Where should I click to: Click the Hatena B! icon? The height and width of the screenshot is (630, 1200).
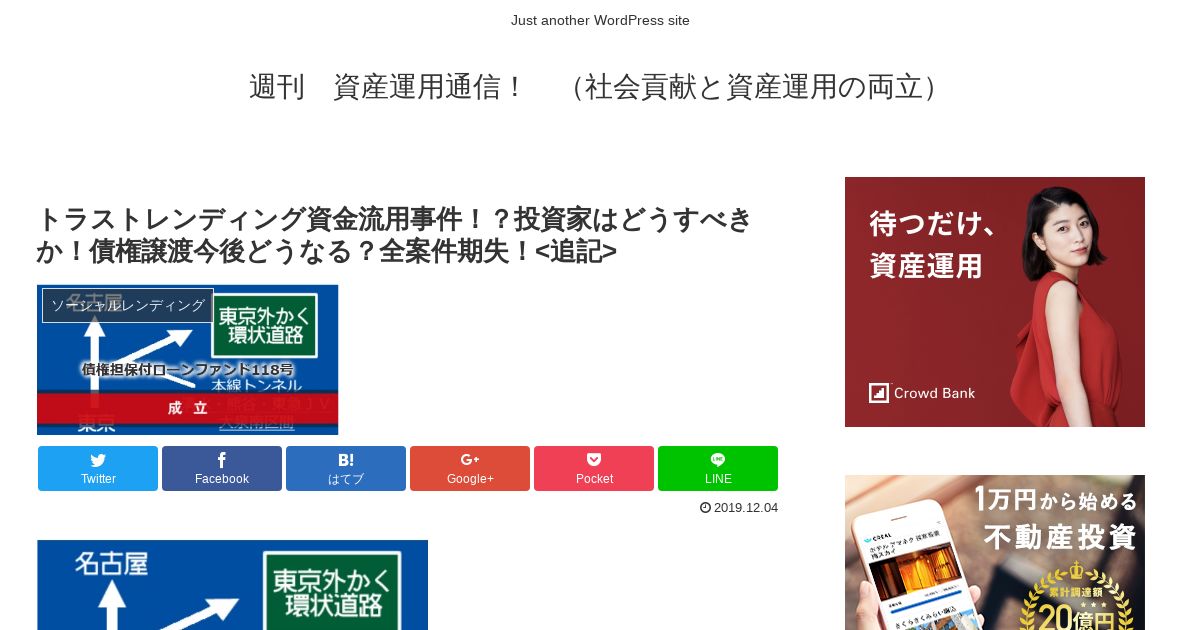pos(346,460)
